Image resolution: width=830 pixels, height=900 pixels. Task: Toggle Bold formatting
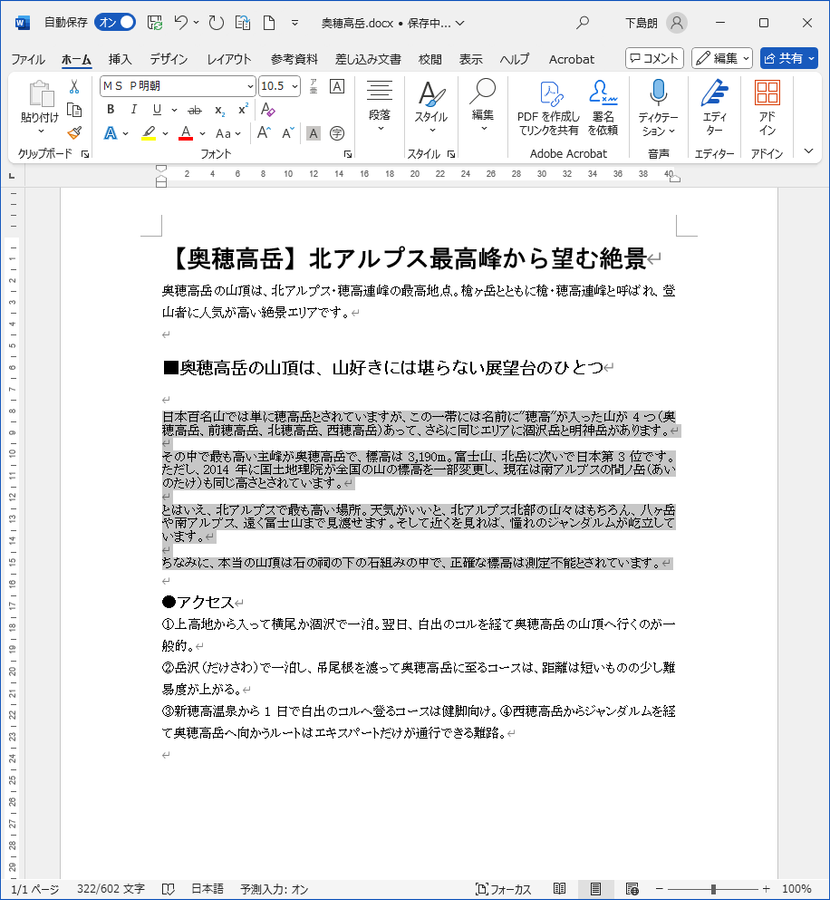coord(111,110)
